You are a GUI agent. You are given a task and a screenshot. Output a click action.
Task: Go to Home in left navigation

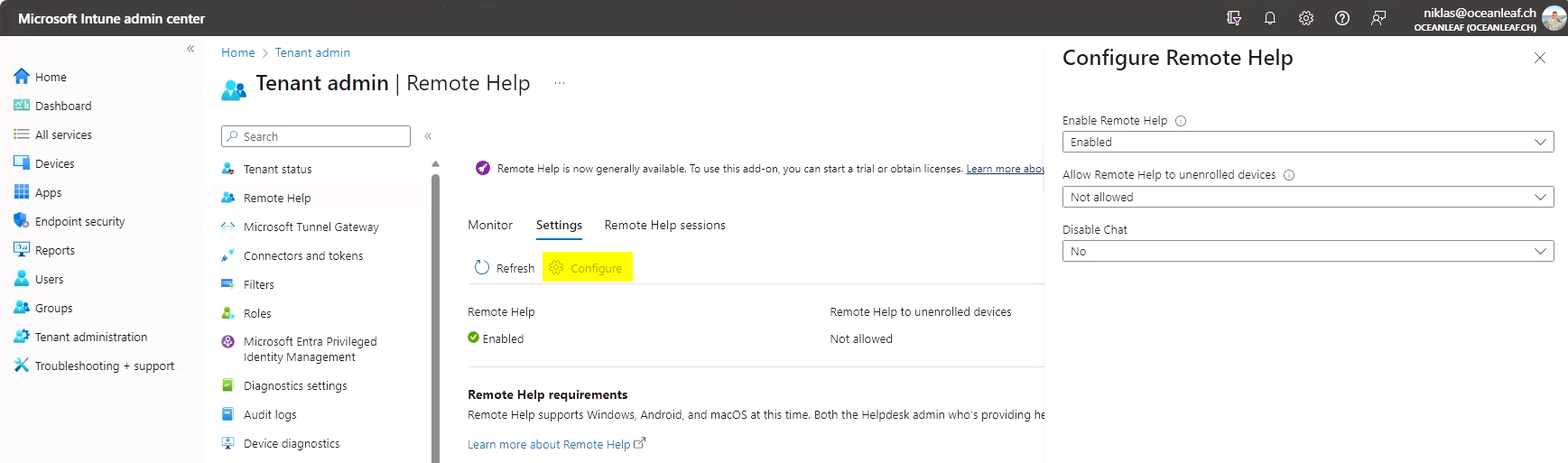(x=51, y=77)
